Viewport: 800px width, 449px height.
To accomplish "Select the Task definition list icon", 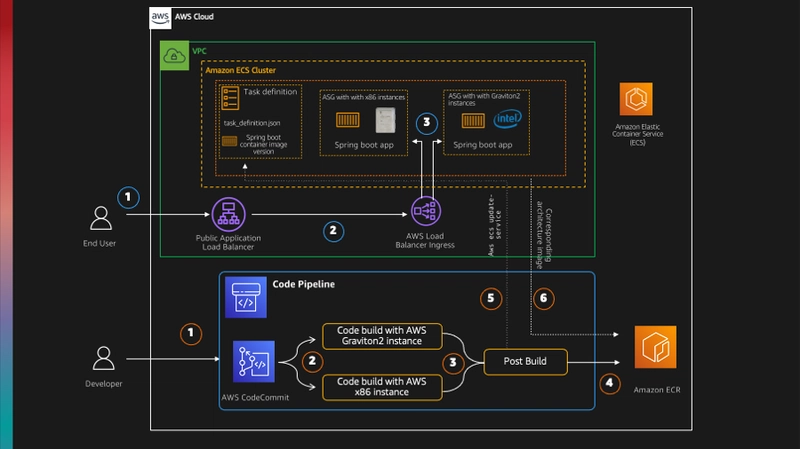I will [x=230, y=97].
